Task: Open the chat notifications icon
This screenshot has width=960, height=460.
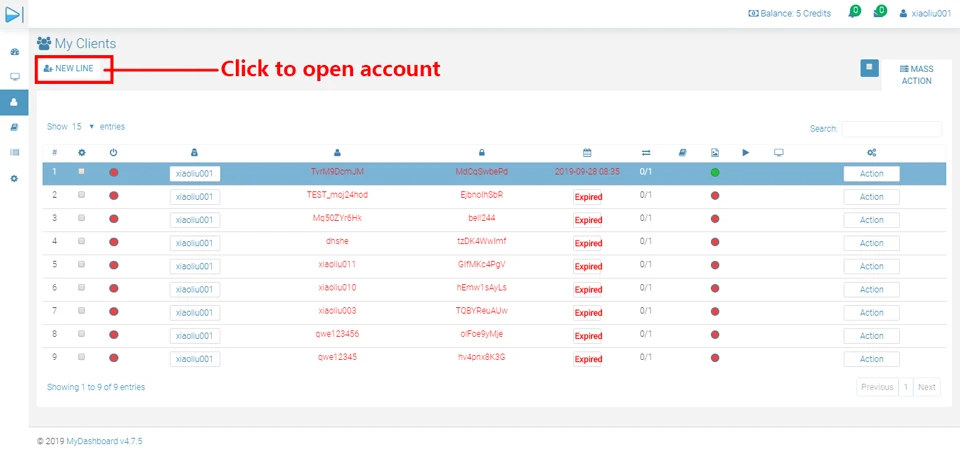Action: [854, 12]
